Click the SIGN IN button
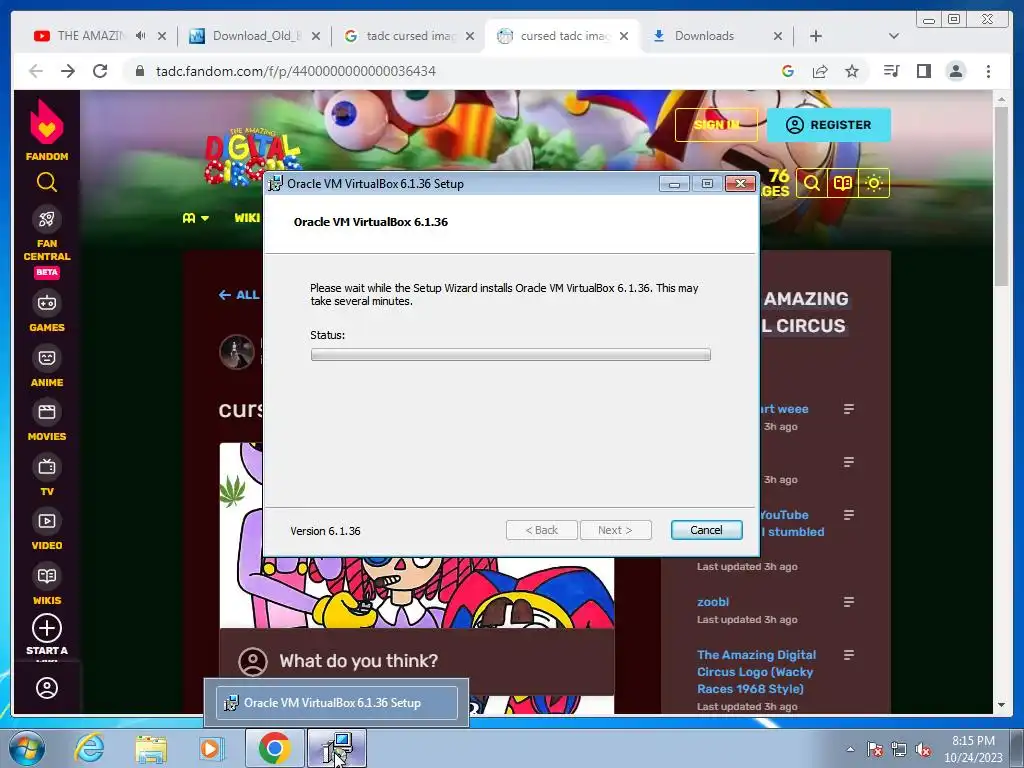Viewport: 1024px width, 768px height. pyautogui.click(x=716, y=125)
